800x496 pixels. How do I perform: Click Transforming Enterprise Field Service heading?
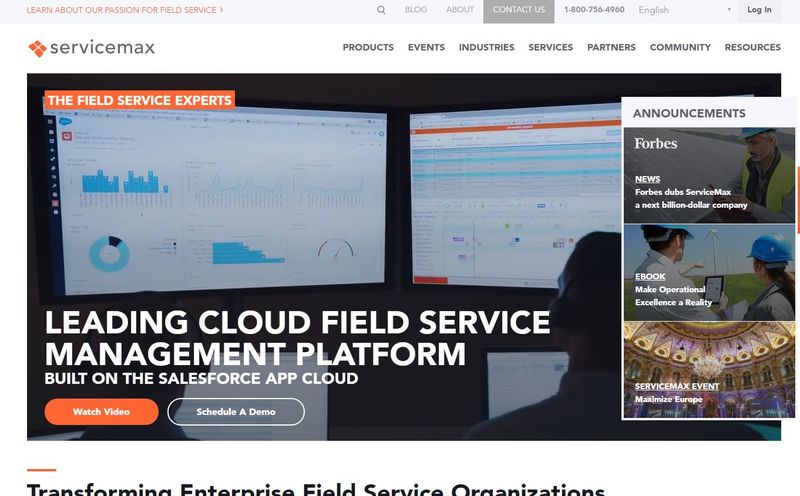[315, 489]
